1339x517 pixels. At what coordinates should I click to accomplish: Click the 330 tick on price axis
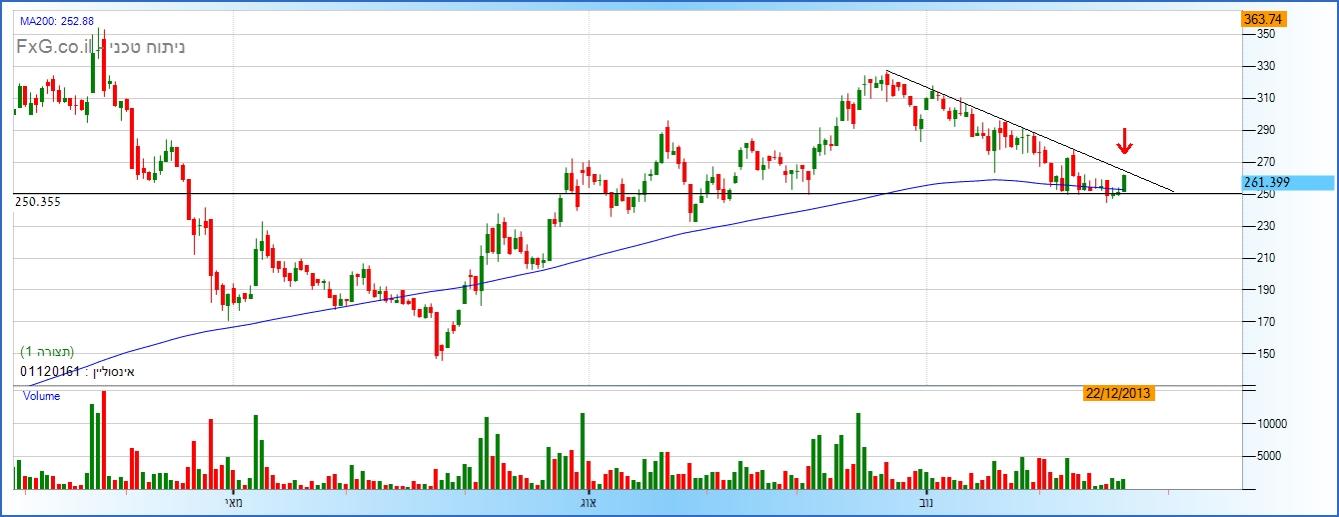(1265, 66)
